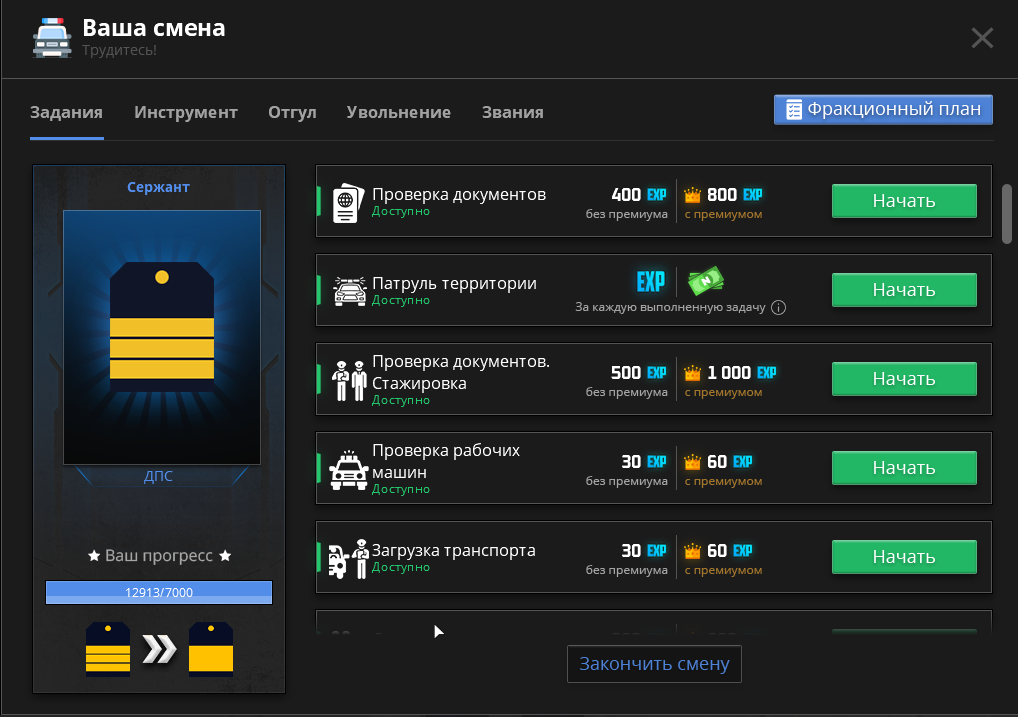Click the crown icon beside 800 EXP

693,195
